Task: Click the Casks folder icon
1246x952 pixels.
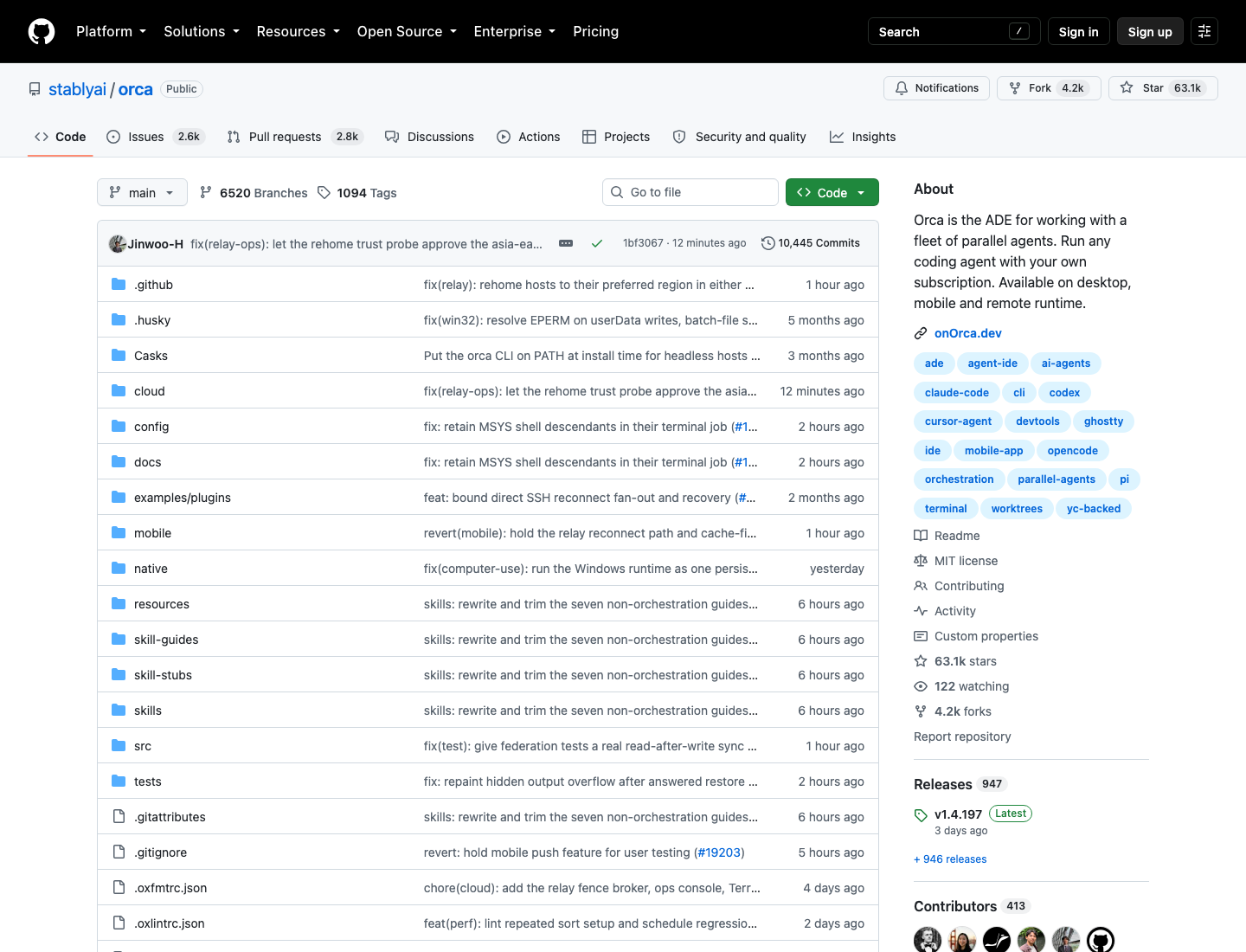Action: coord(119,355)
